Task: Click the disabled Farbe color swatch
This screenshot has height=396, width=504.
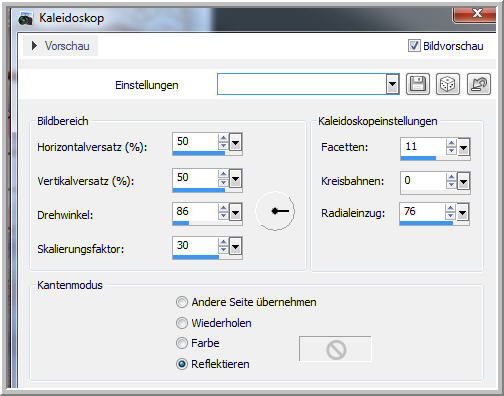Action: (335, 349)
